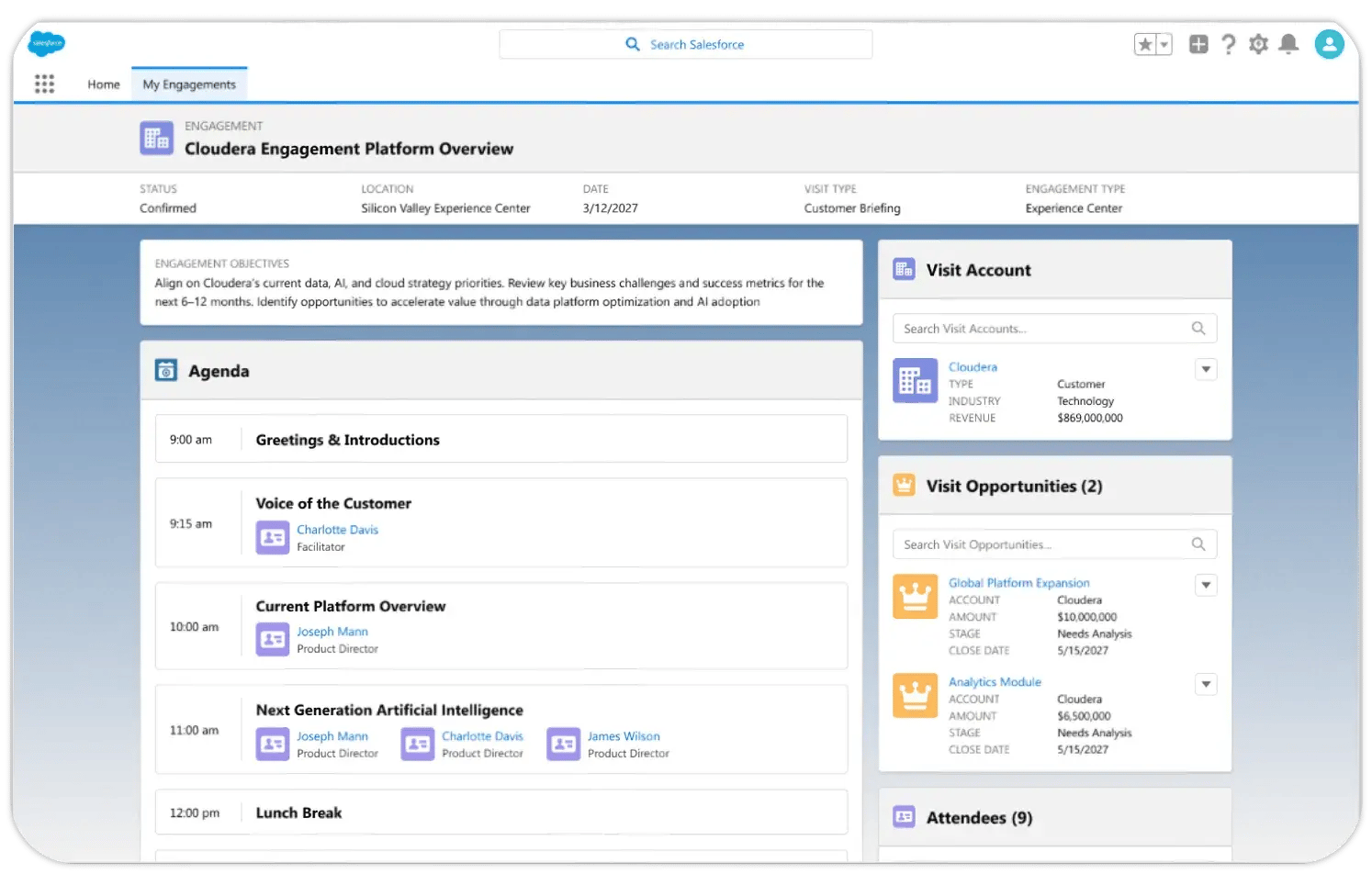This screenshot has height=874, width=1372.
Task: Open the James Wilson link
Action: coord(624,736)
